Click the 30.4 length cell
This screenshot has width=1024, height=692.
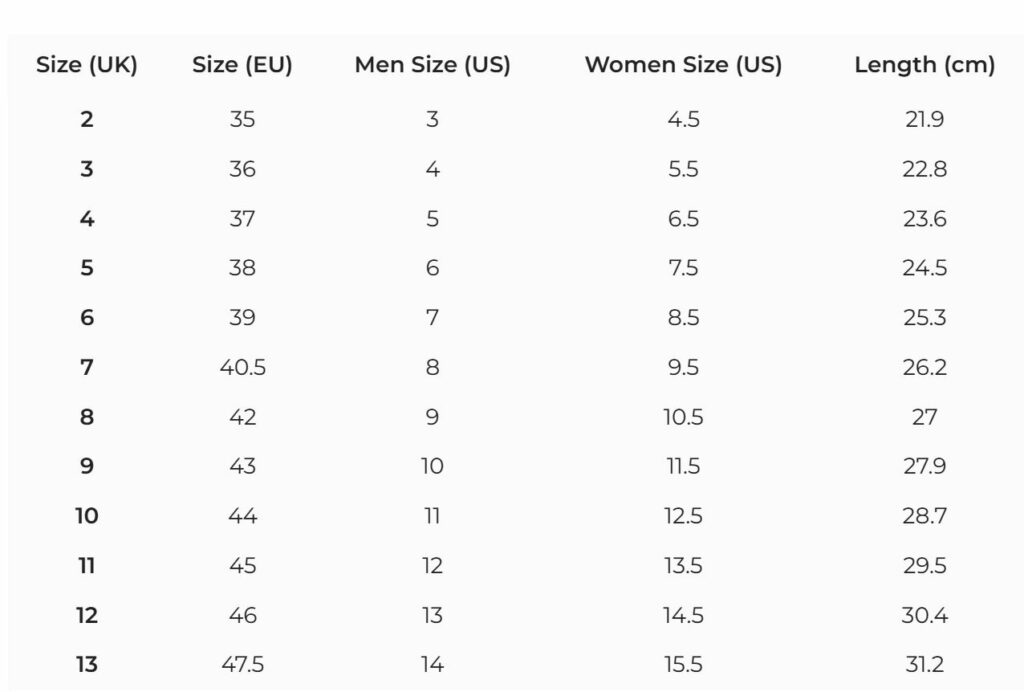tap(924, 615)
